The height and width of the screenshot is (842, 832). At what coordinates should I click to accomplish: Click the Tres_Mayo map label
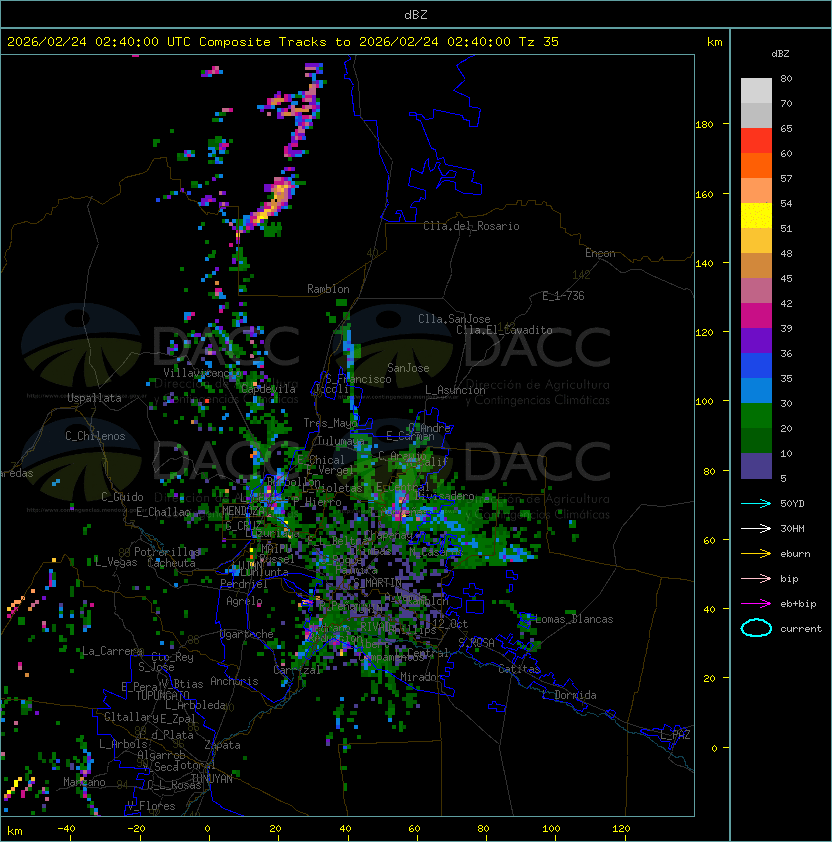tap(330, 423)
